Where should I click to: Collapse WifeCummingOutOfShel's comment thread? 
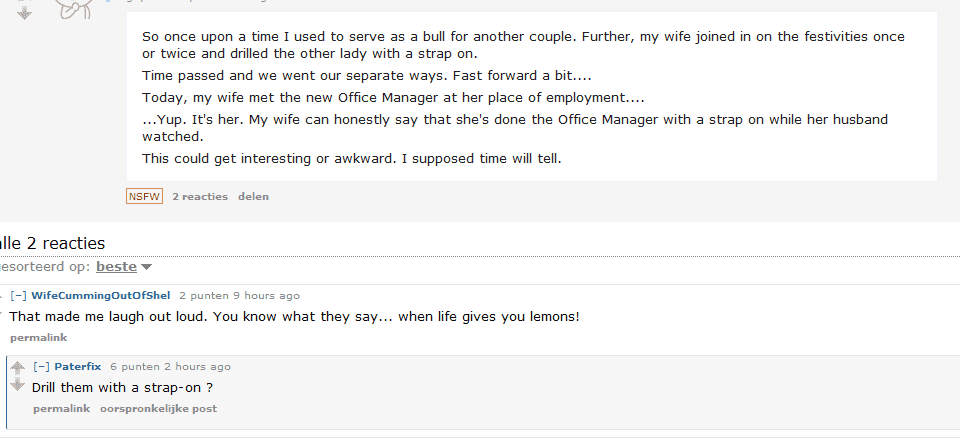(19, 296)
